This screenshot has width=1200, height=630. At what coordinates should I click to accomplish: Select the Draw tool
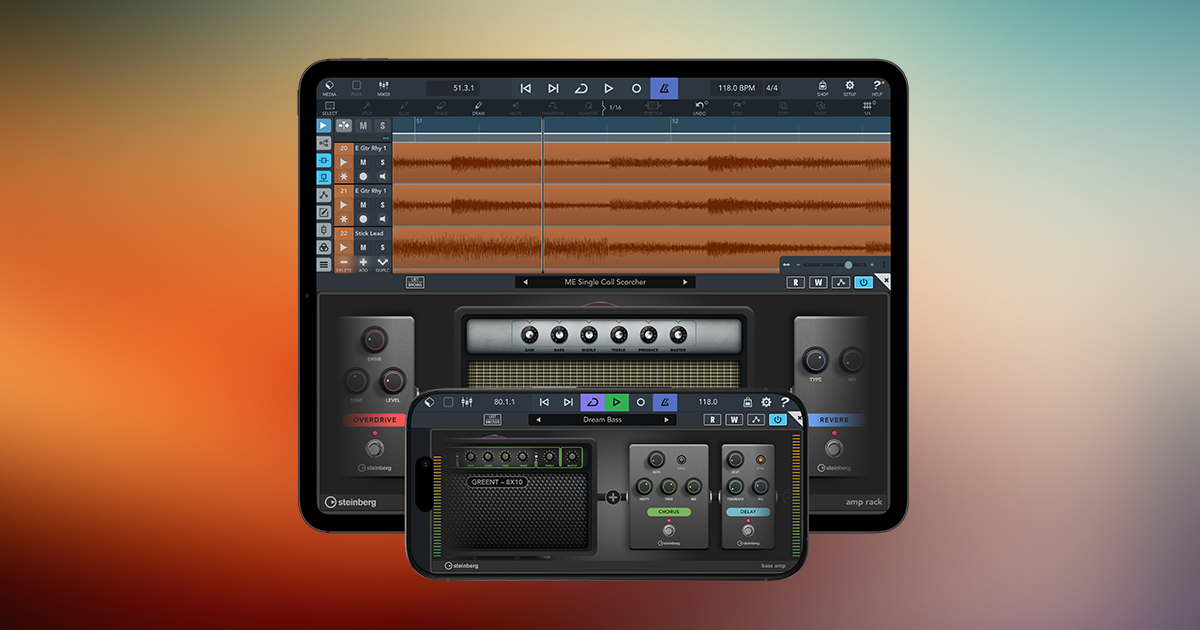coord(478,107)
